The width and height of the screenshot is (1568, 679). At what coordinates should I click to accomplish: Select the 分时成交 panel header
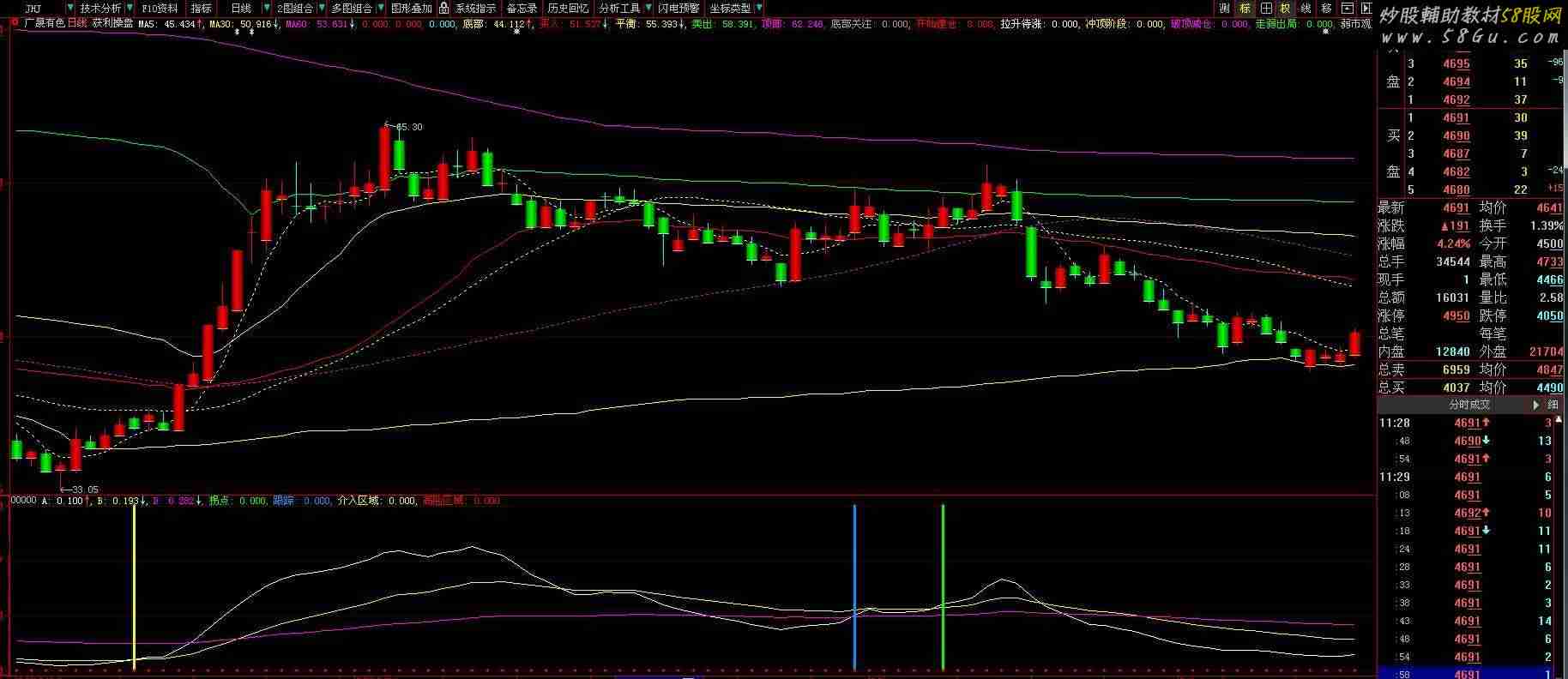[1469, 405]
